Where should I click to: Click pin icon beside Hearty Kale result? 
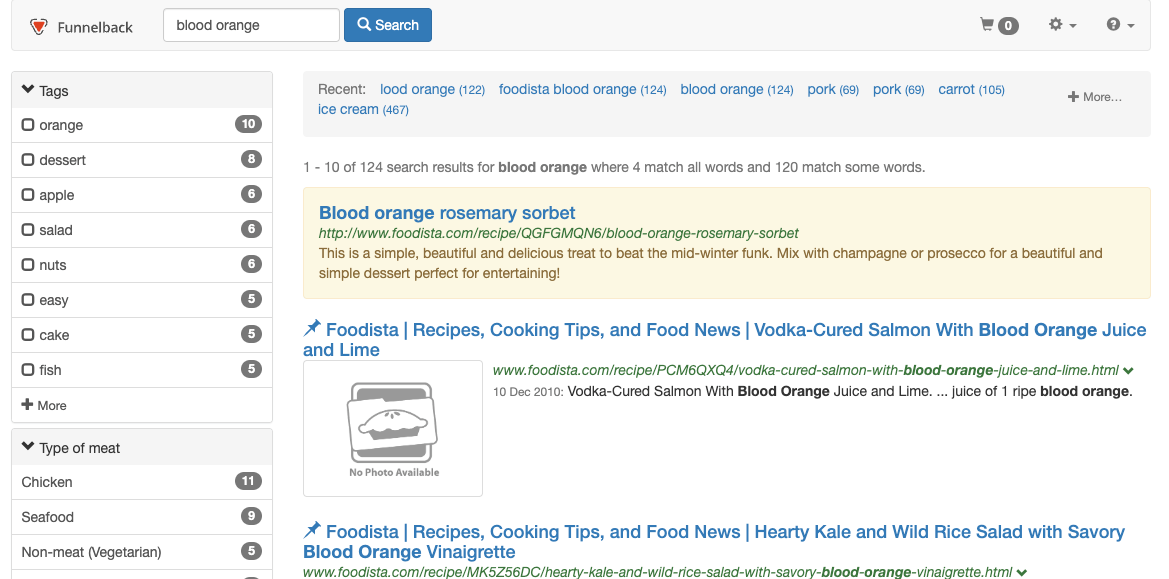coord(313,530)
